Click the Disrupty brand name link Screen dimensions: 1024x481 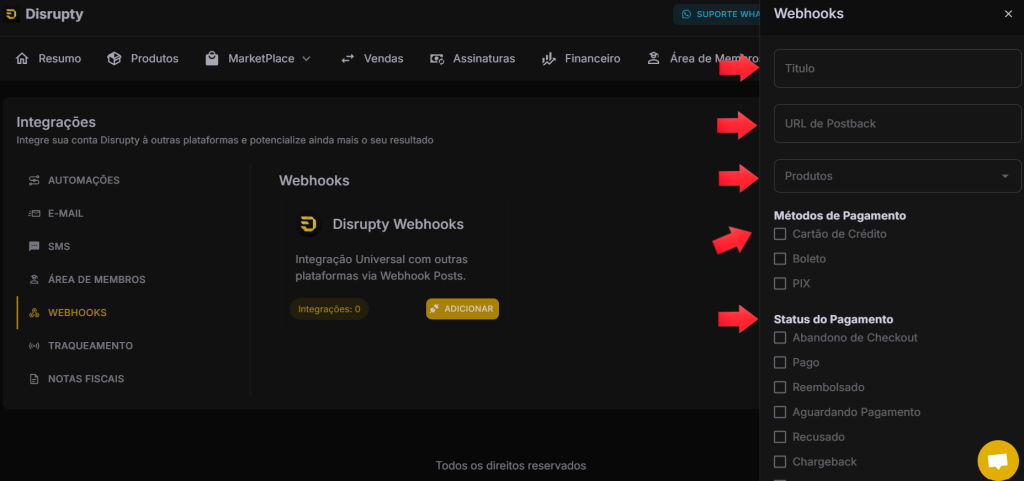[x=54, y=14]
